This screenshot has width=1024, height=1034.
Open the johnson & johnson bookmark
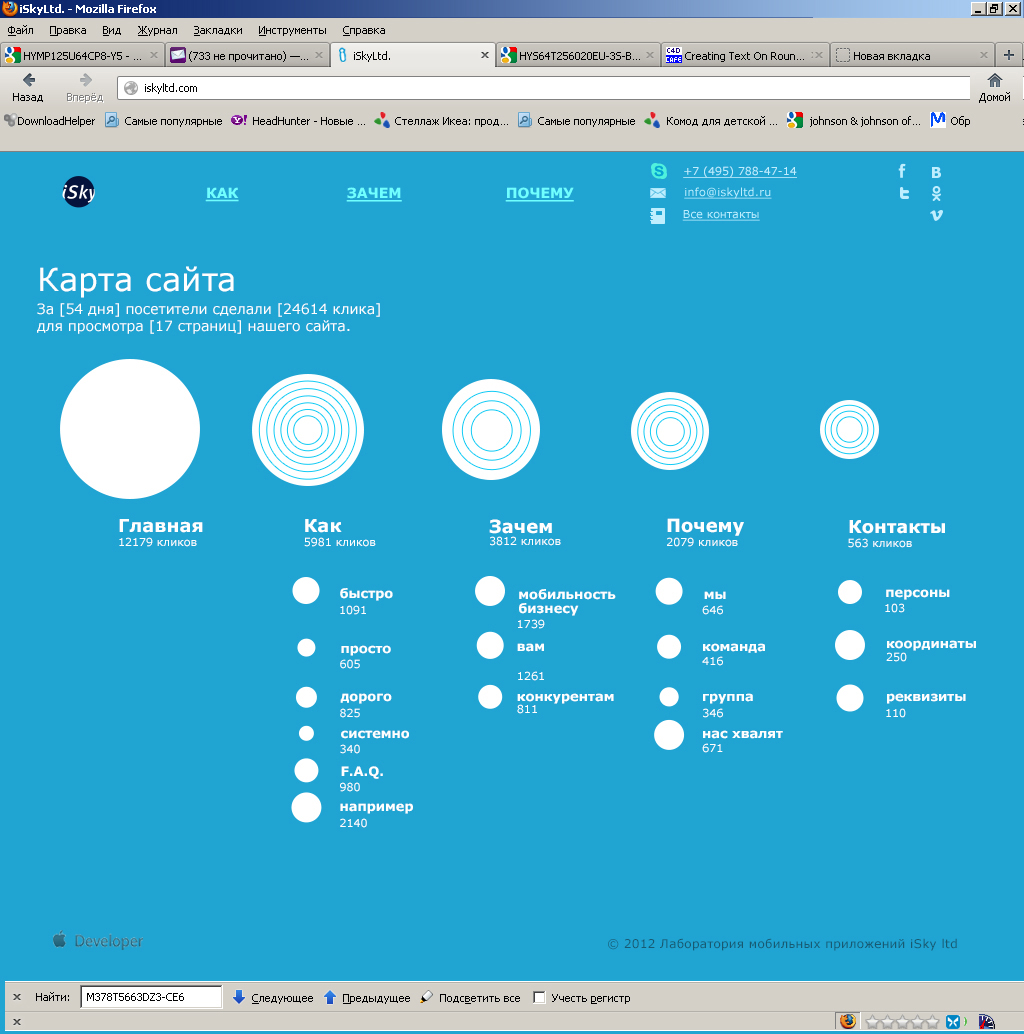854,121
